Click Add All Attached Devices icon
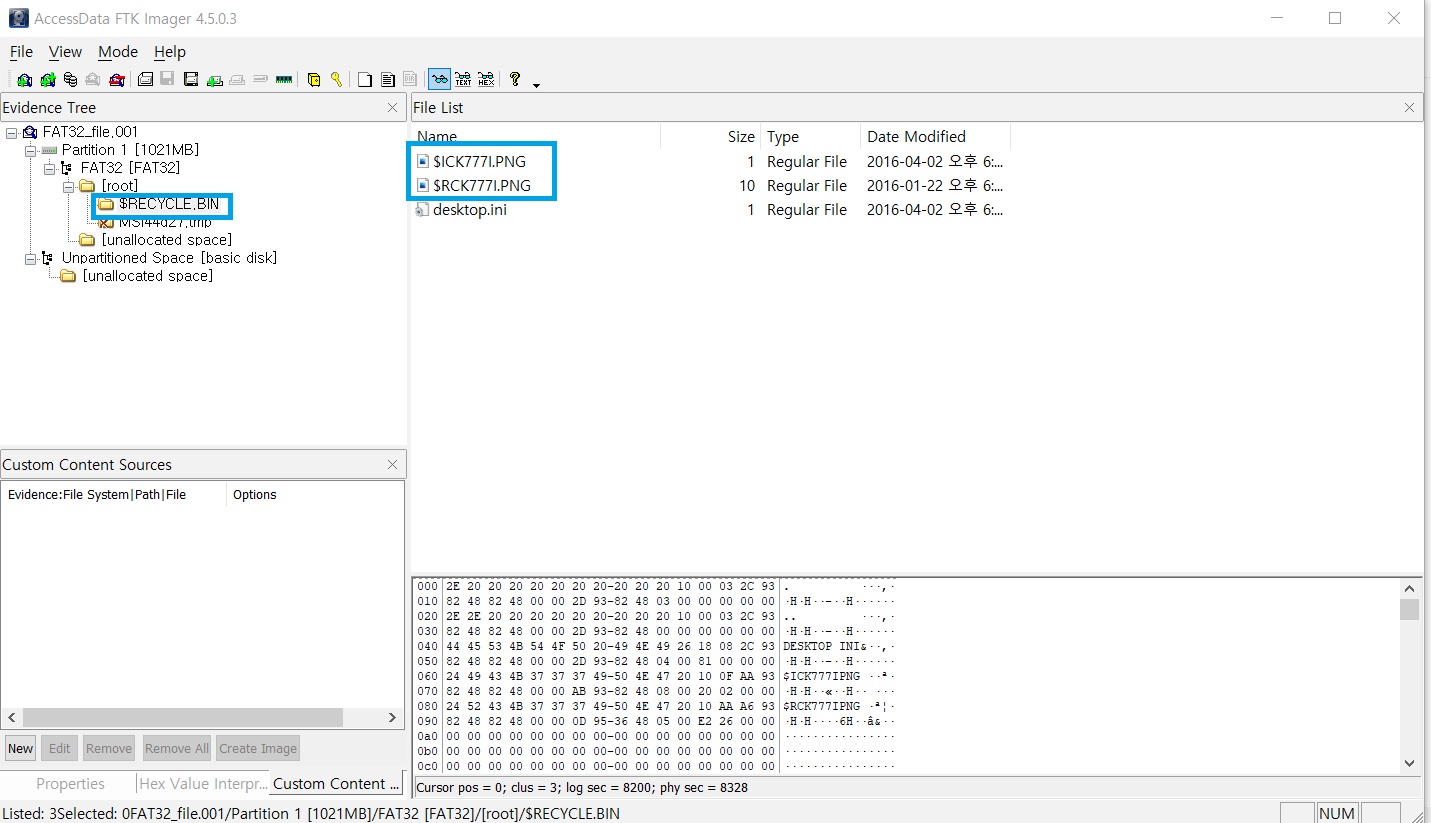Screen dimensions: 1431x823 (x=48, y=80)
